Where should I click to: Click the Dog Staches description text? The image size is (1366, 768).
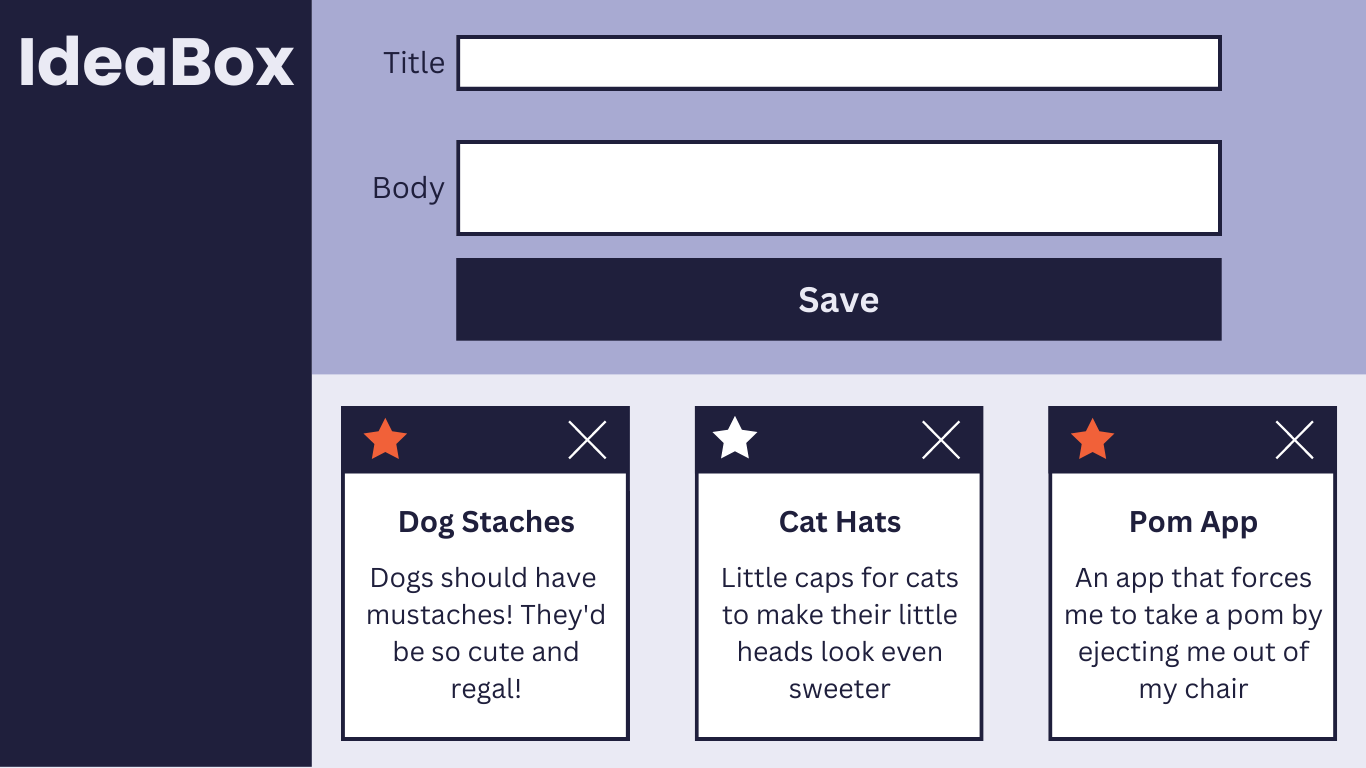486,633
